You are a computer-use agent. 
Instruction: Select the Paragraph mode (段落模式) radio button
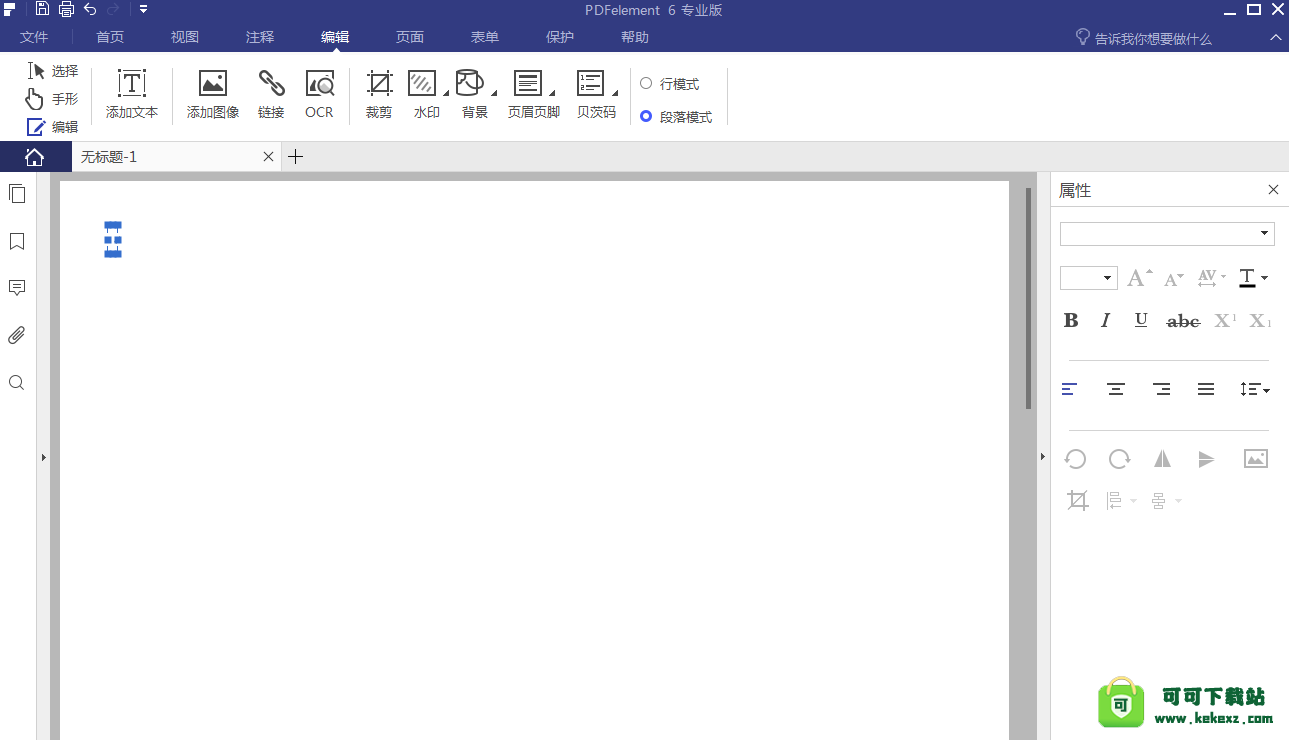click(x=646, y=116)
